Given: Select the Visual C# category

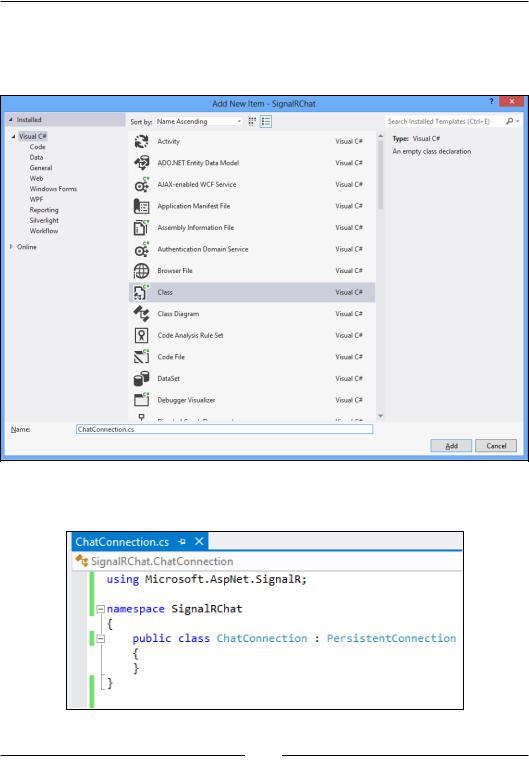Looking at the screenshot, I should (33, 136).
